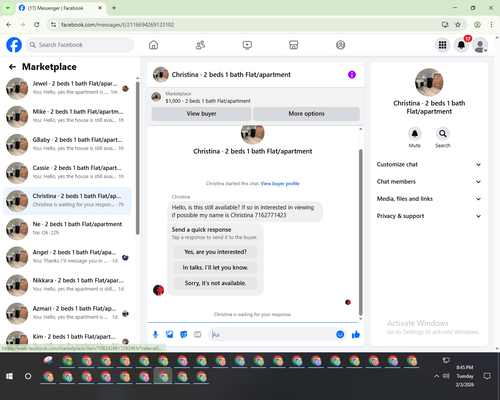
Task: Open the GBaby conversation
Action: (x=68, y=145)
